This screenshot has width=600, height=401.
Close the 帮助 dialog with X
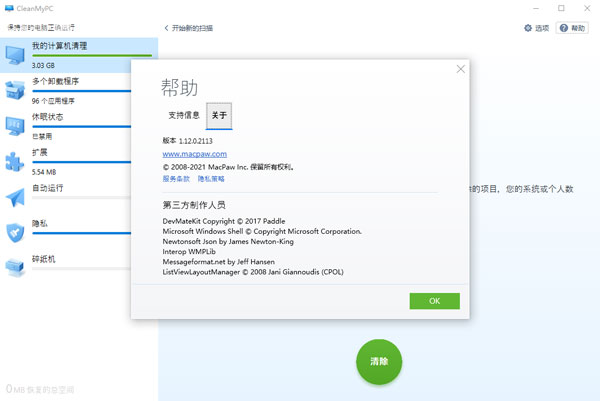coord(461,69)
